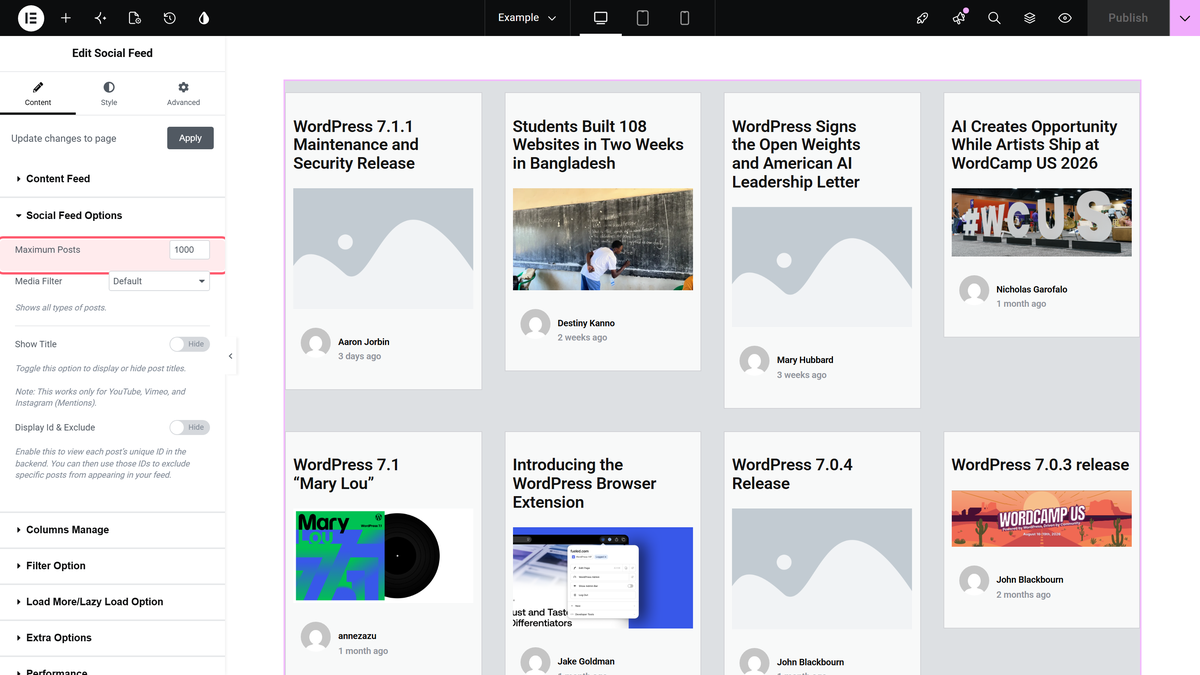
Task: Click the "2 weeks ago" timestamp
Action: [x=582, y=338]
